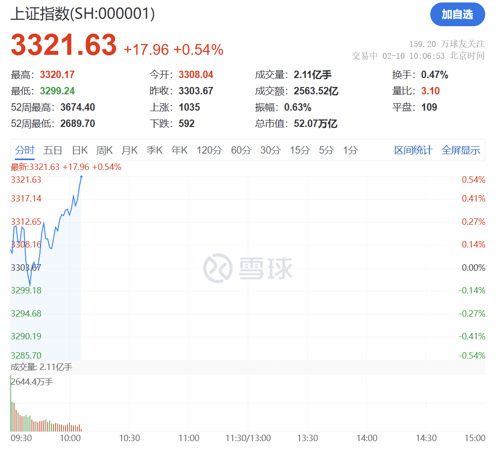Switch to the 1分 tab
The image size is (500, 451).
tap(350, 150)
